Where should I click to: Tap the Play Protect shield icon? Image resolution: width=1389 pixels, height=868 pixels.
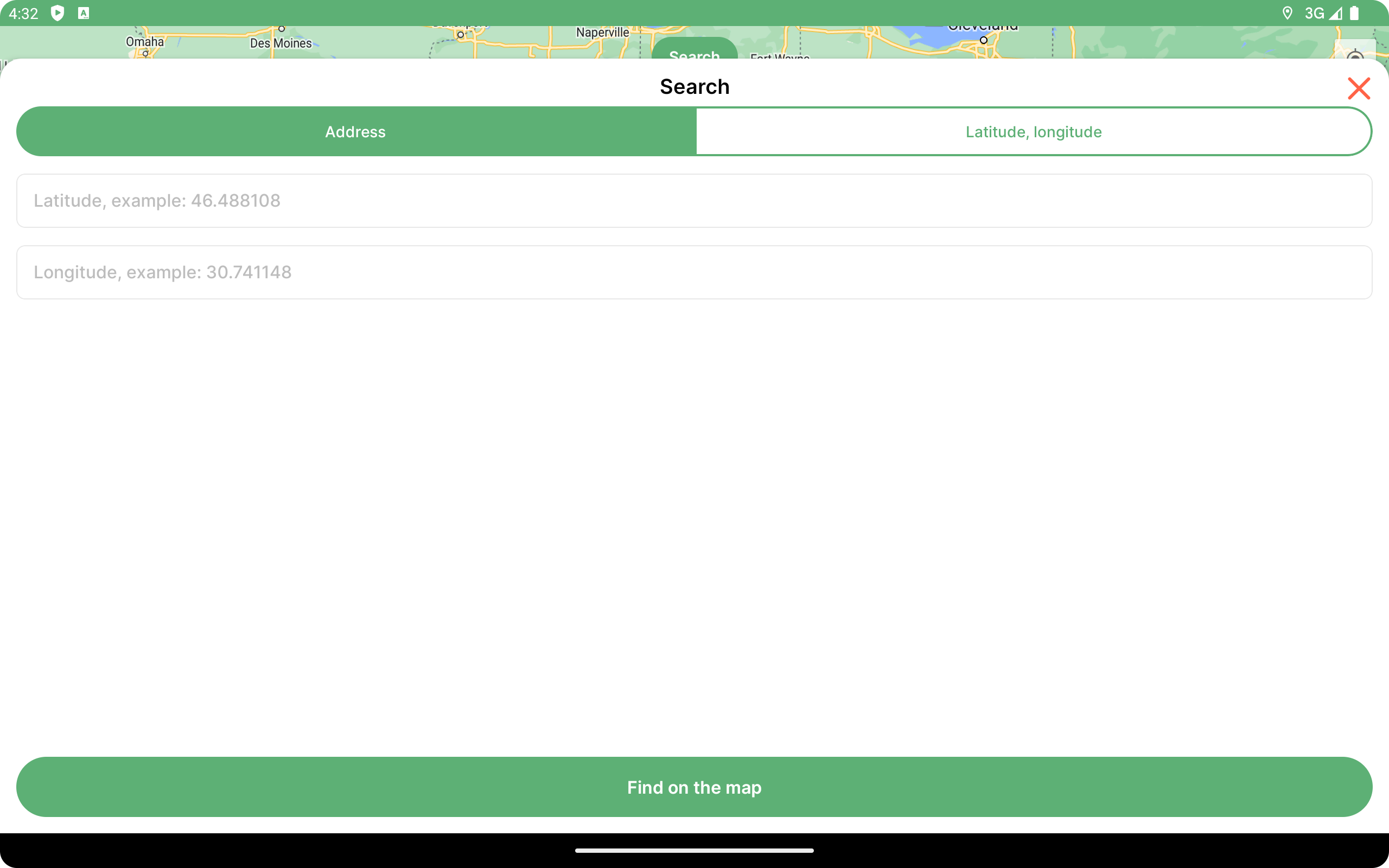[58, 13]
